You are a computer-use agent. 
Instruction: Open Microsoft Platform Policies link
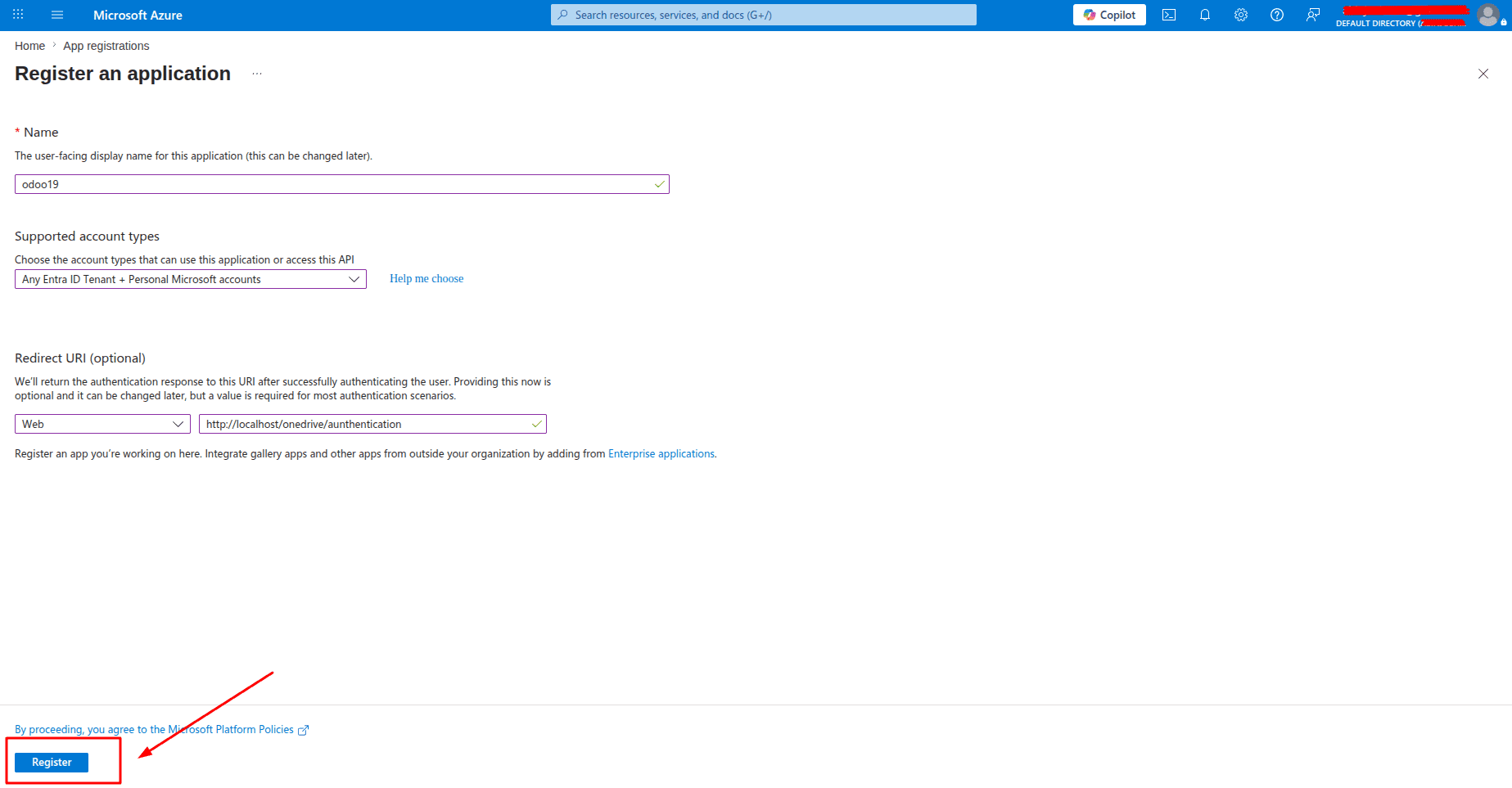point(154,730)
